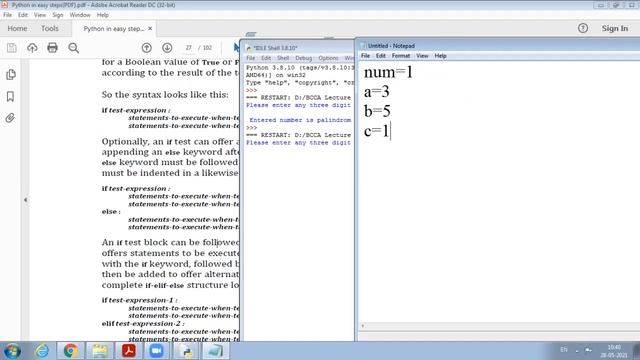This screenshot has width=640, height=360.
Task: Open Acrobat Sign menu
Action: [x=58, y=15]
